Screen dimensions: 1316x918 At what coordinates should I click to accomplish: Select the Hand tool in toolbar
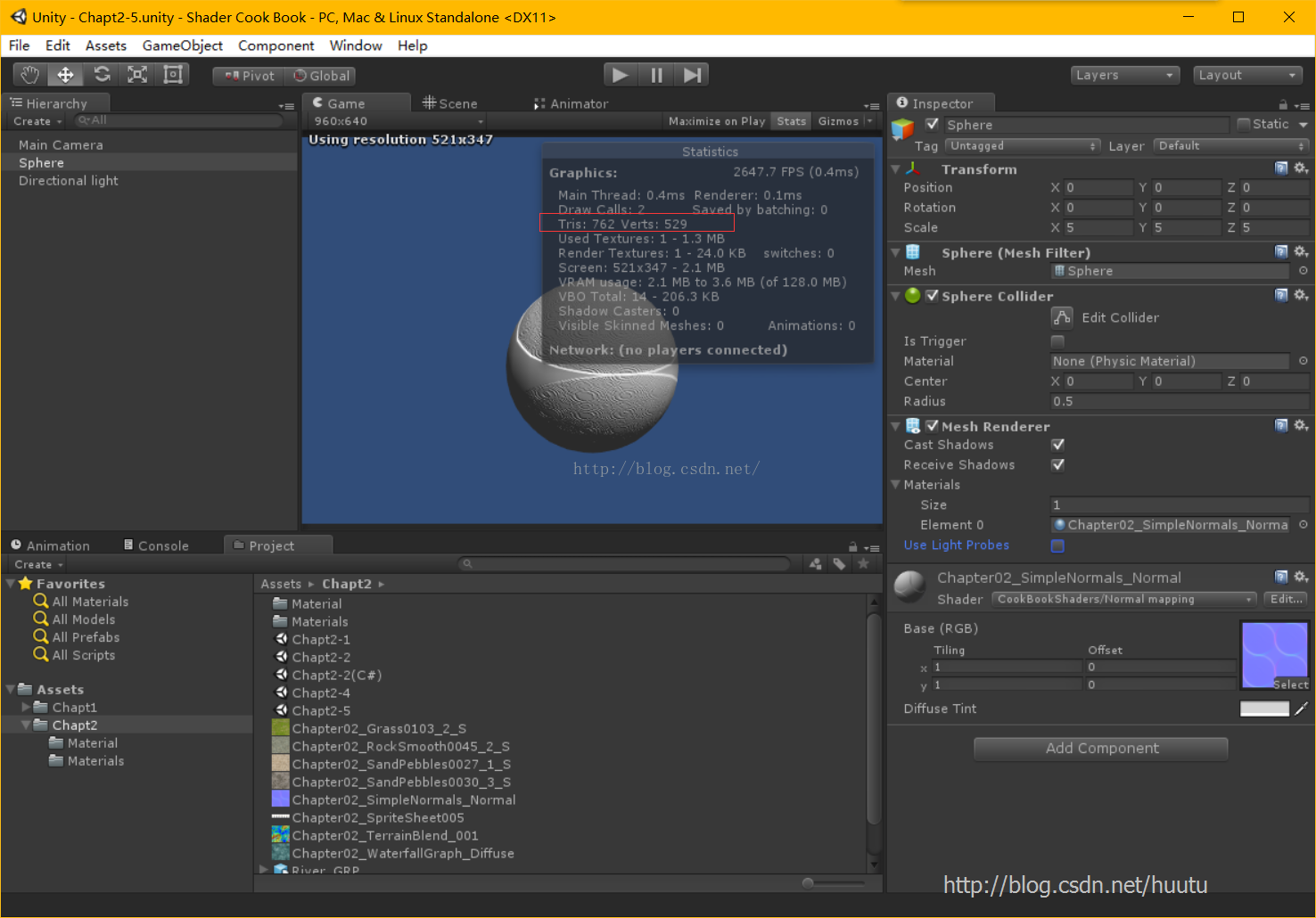click(x=30, y=75)
